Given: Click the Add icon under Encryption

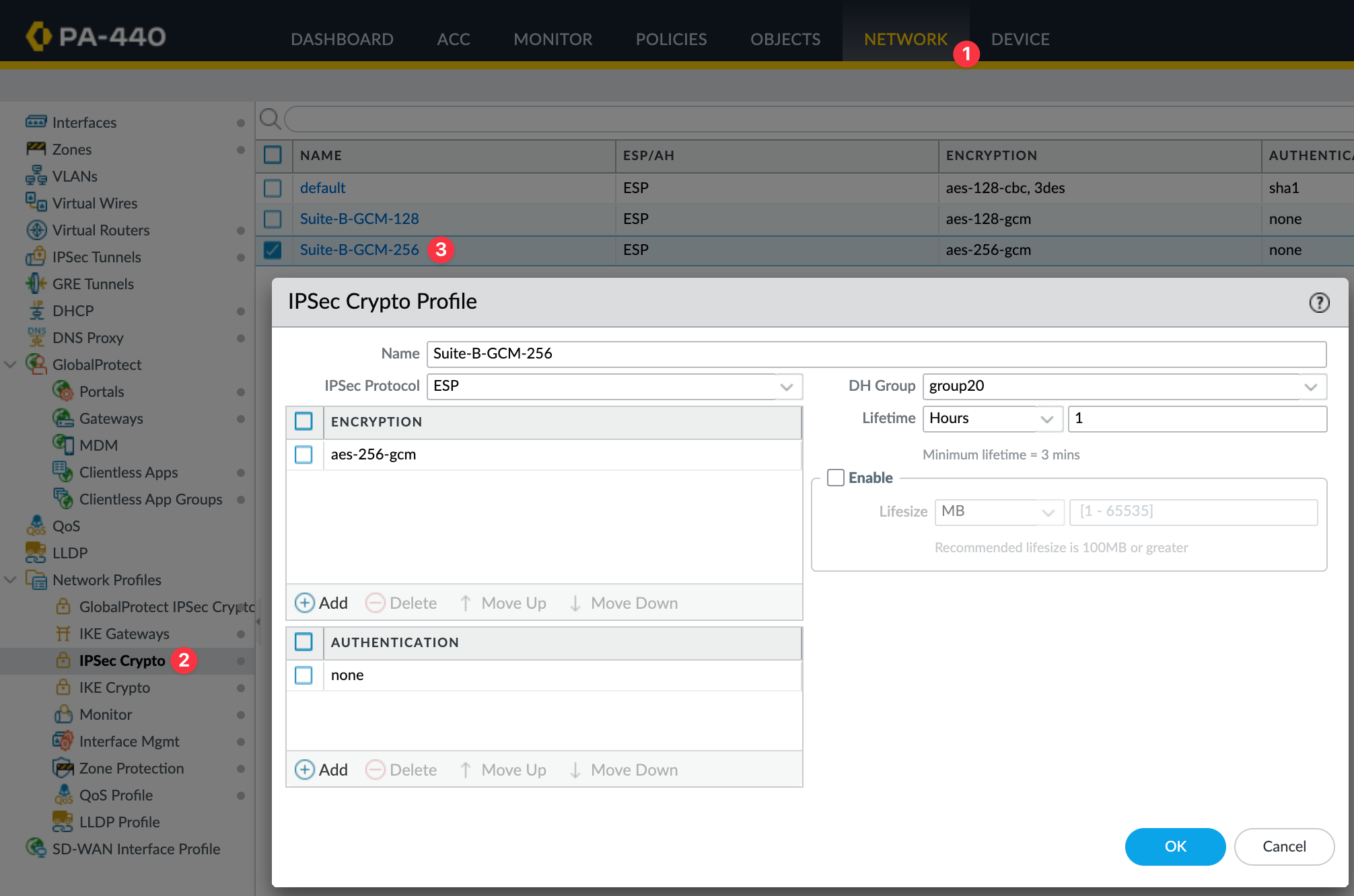Looking at the screenshot, I should click(305, 603).
